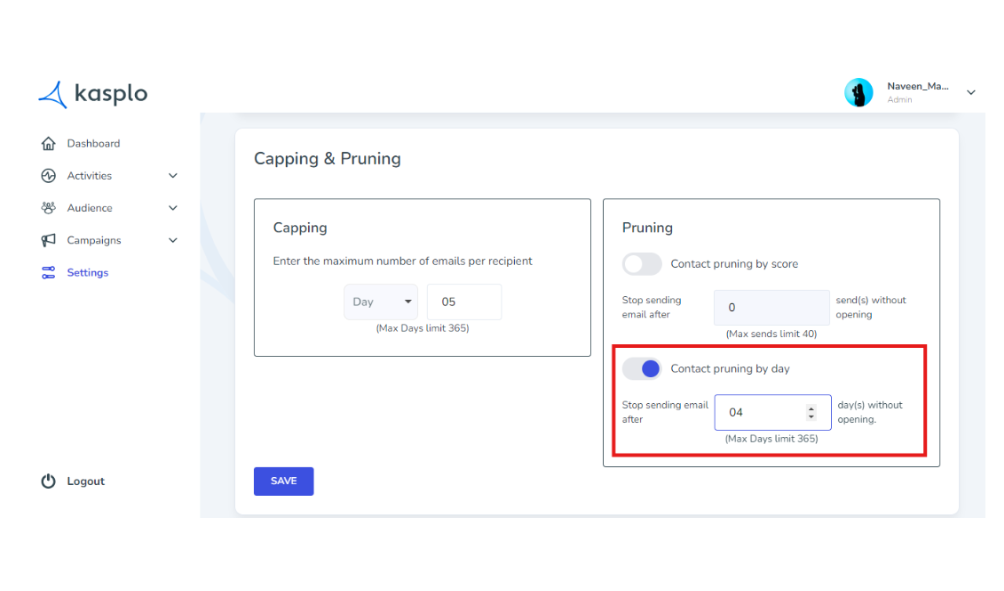Expand the Campaigns submenu chevron

click(173, 240)
